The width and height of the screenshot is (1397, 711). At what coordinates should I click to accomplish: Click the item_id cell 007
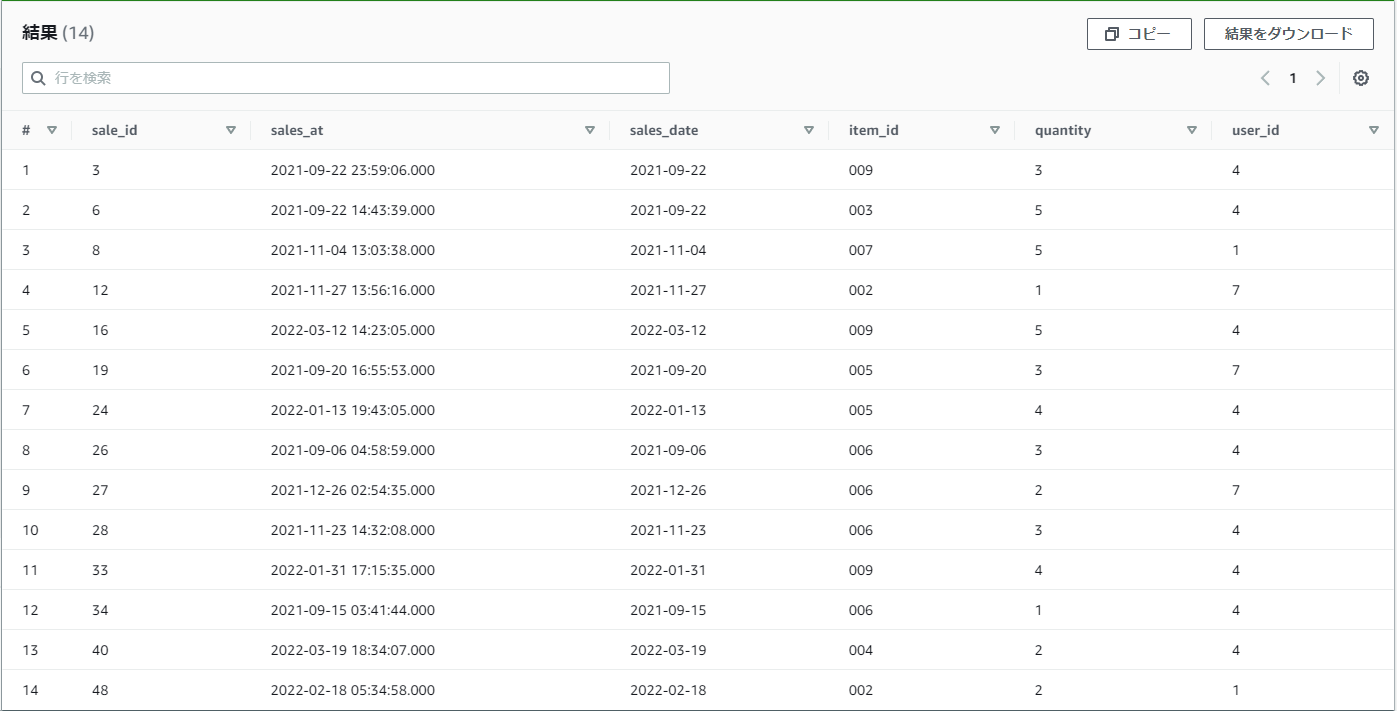click(861, 250)
